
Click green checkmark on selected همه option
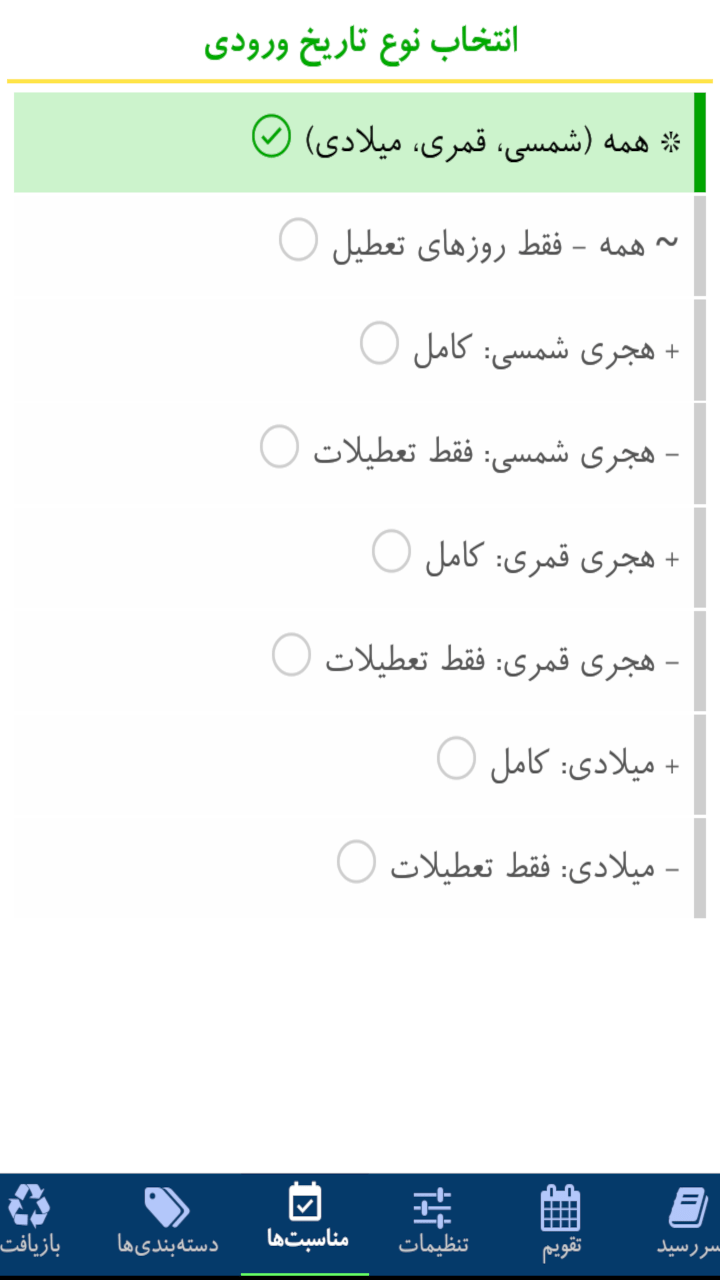click(271, 136)
